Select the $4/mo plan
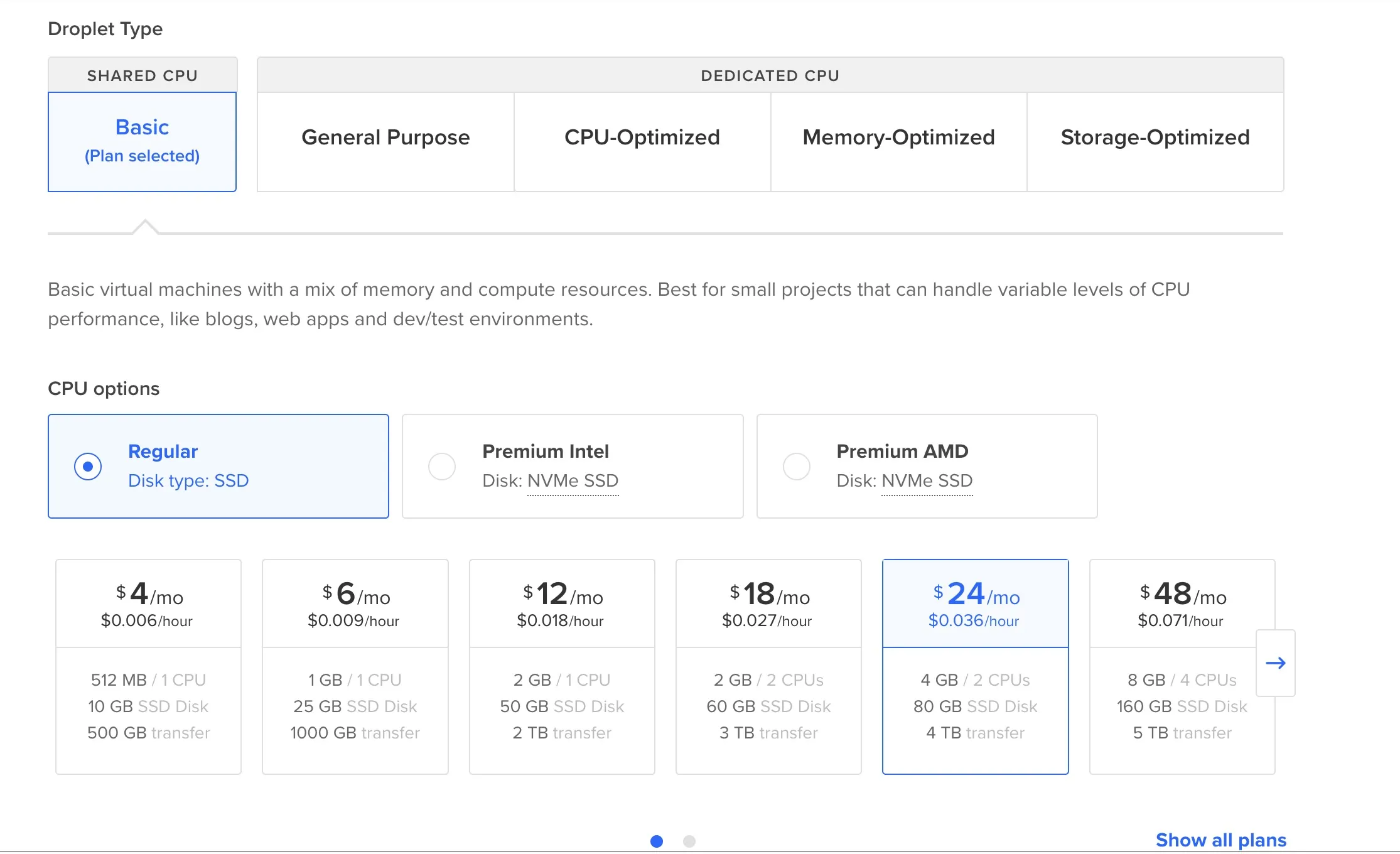1400x854 pixels. click(x=148, y=666)
